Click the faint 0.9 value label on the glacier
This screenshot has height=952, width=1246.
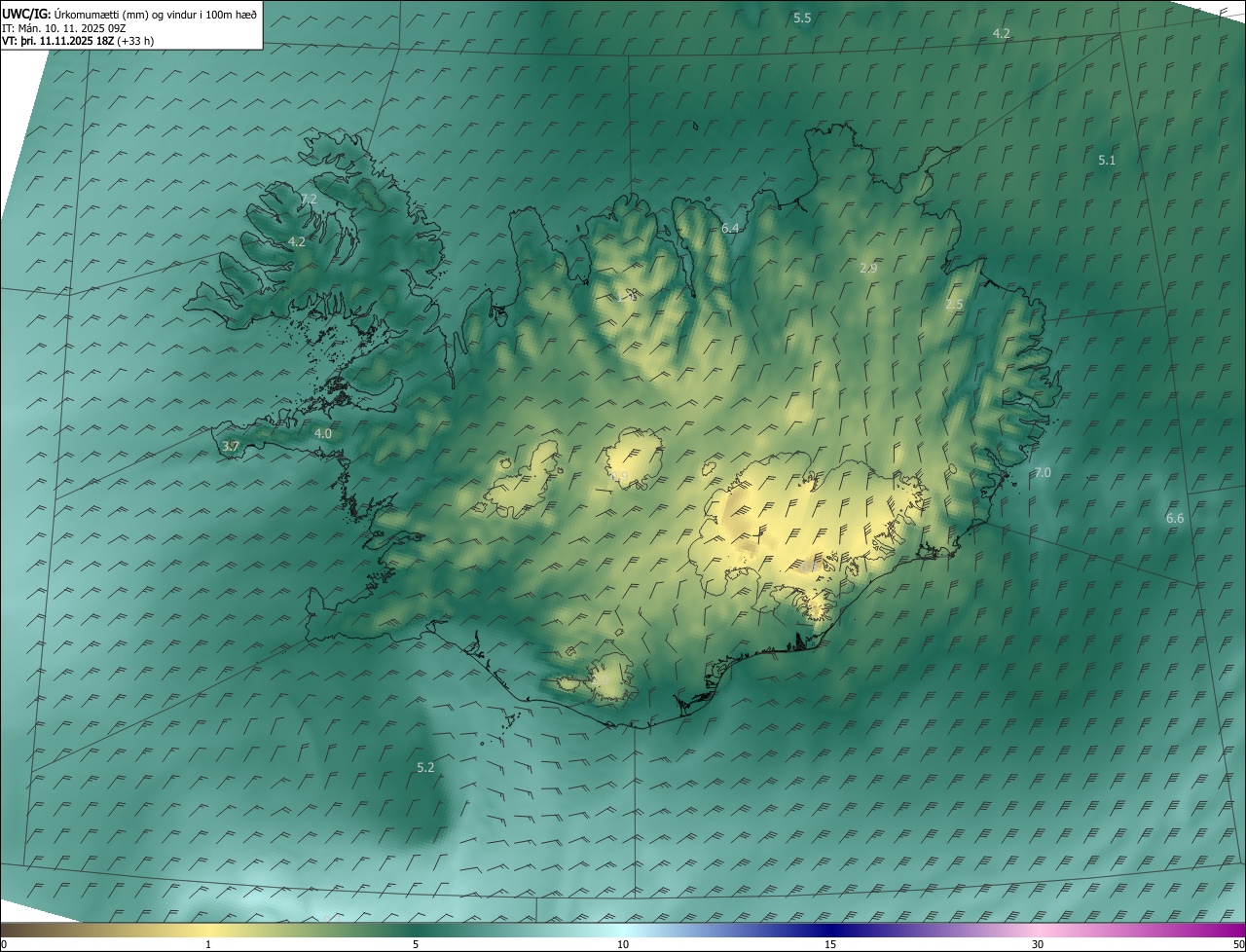tap(619, 476)
